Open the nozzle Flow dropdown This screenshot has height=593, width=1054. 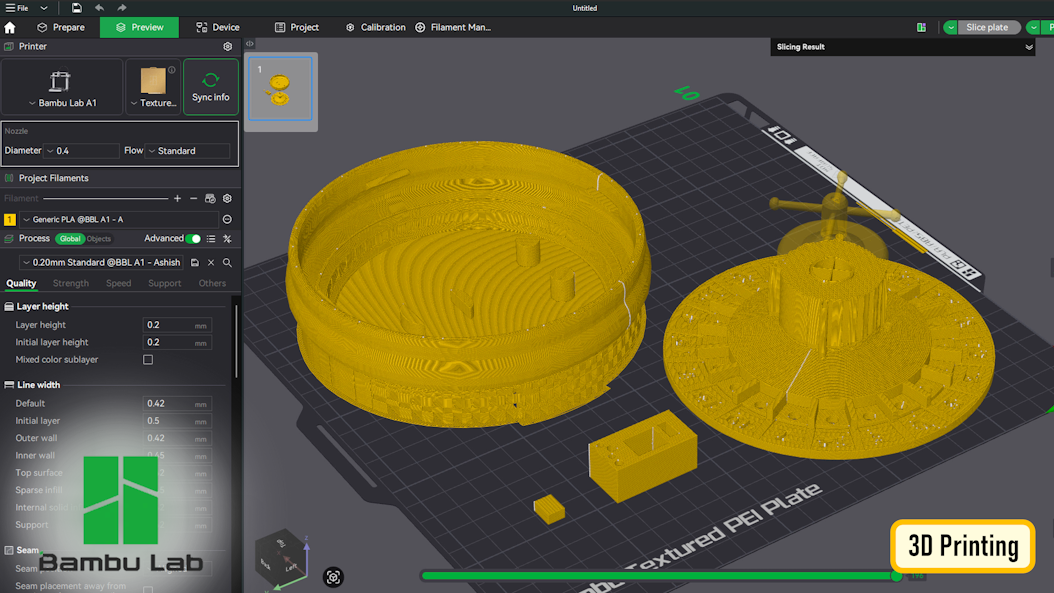click(188, 151)
